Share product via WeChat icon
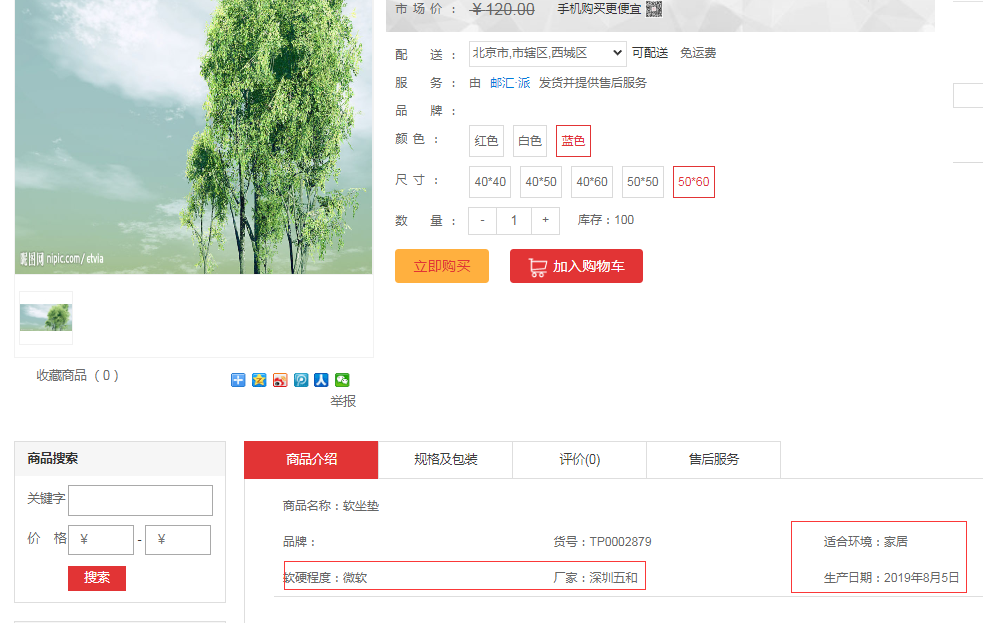The height and width of the screenshot is (623, 983). 342,380
